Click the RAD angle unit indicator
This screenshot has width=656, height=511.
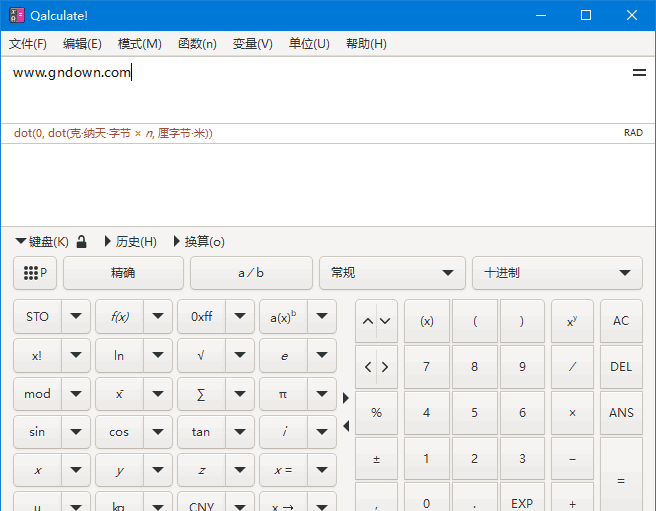[633, 133]
